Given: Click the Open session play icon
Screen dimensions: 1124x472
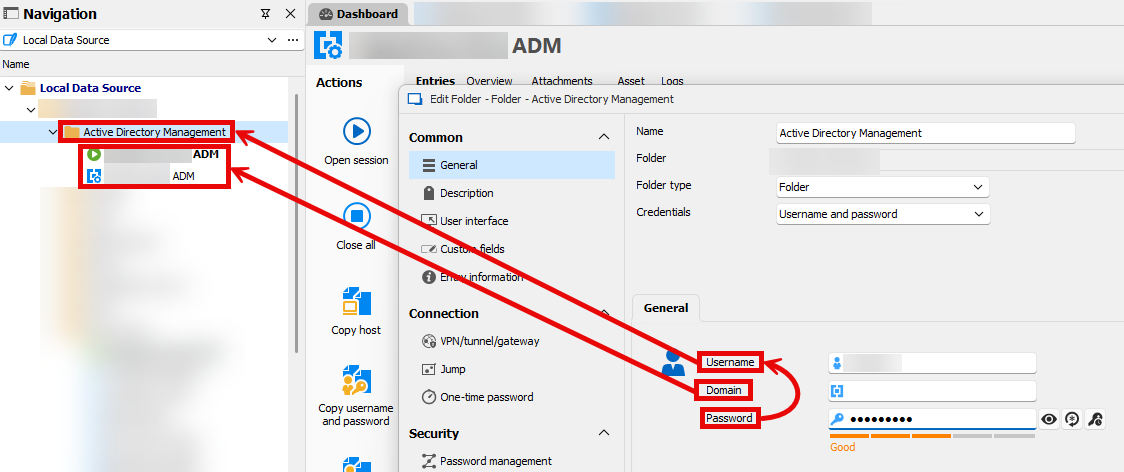Looking at the screenshot, I should [x=356, y=131].
